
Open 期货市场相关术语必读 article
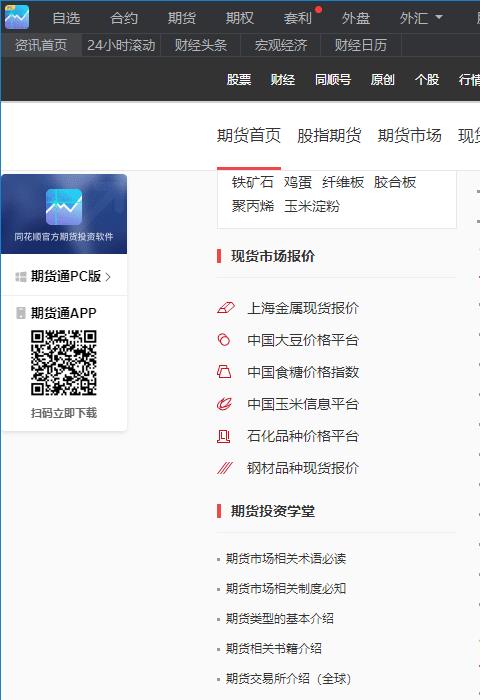click(286, 558)
